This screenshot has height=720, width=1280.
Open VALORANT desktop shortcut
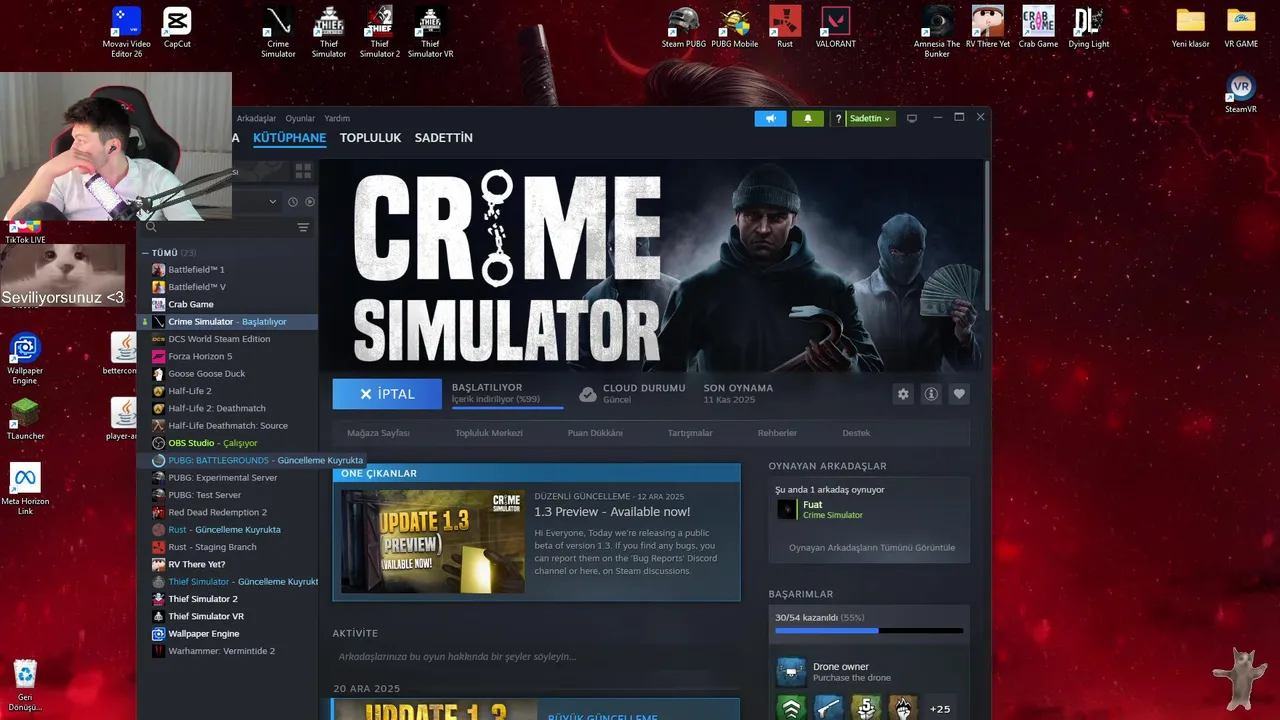tap(835, 28)
